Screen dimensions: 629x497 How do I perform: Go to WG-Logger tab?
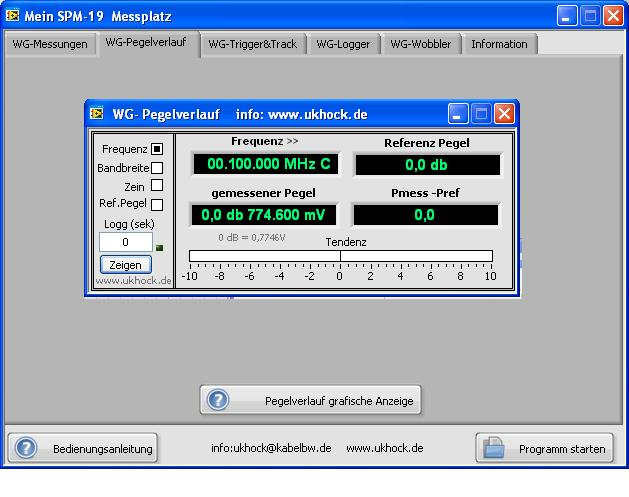click(343, 44)
